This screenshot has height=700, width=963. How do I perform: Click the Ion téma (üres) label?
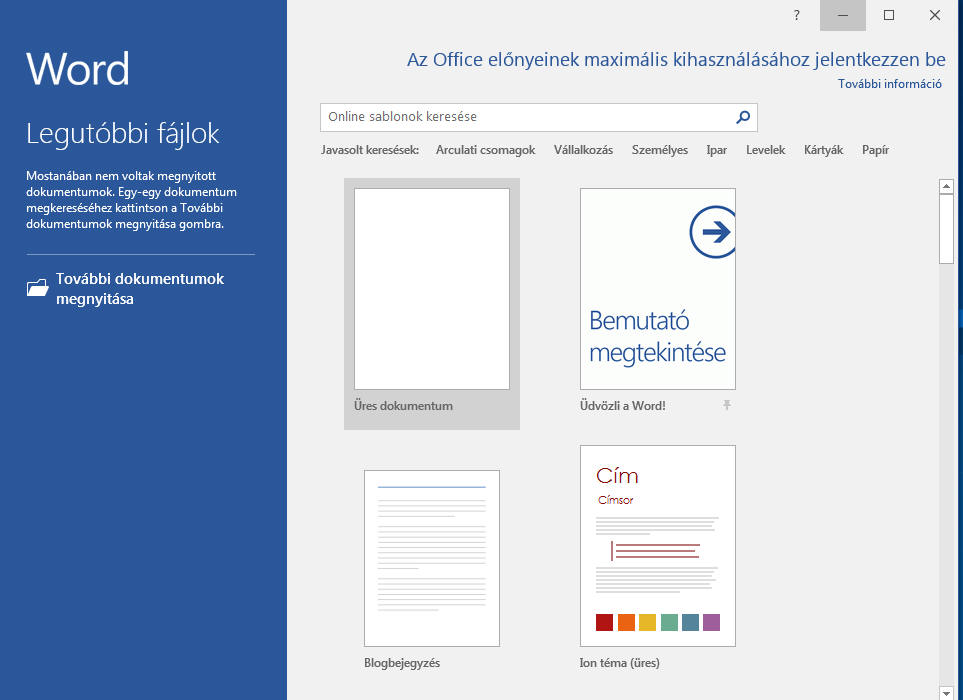[620, 663]
